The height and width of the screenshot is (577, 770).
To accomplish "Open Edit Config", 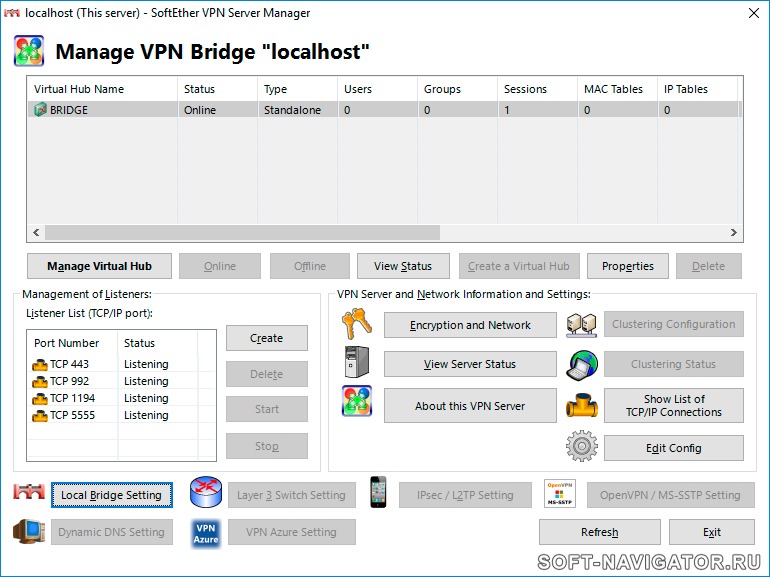I will (674, 448).
